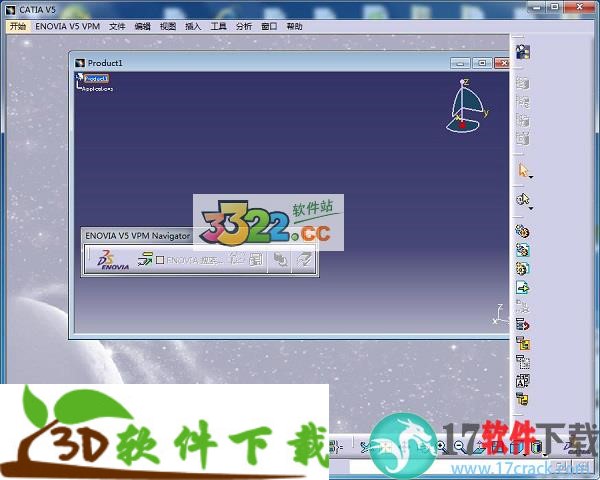Click the first greyed icon under workbench icon
Viewport: 600px width, 480px height.
pos(523,83)
